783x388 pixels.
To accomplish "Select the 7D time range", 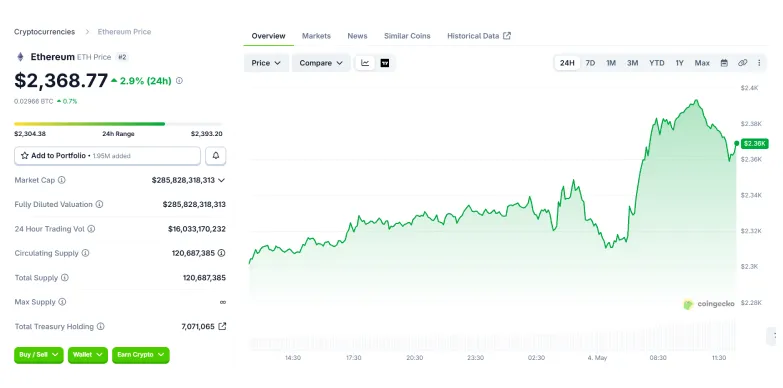I will [x=590, y=63].
